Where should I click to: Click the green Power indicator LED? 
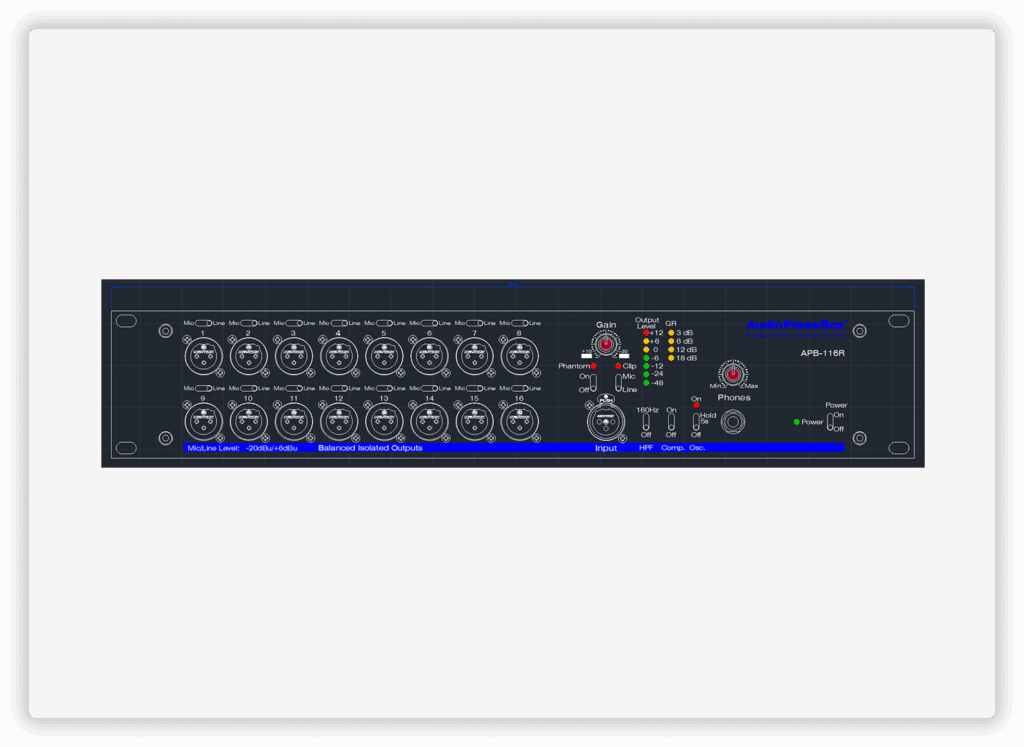tap(797, 422)
